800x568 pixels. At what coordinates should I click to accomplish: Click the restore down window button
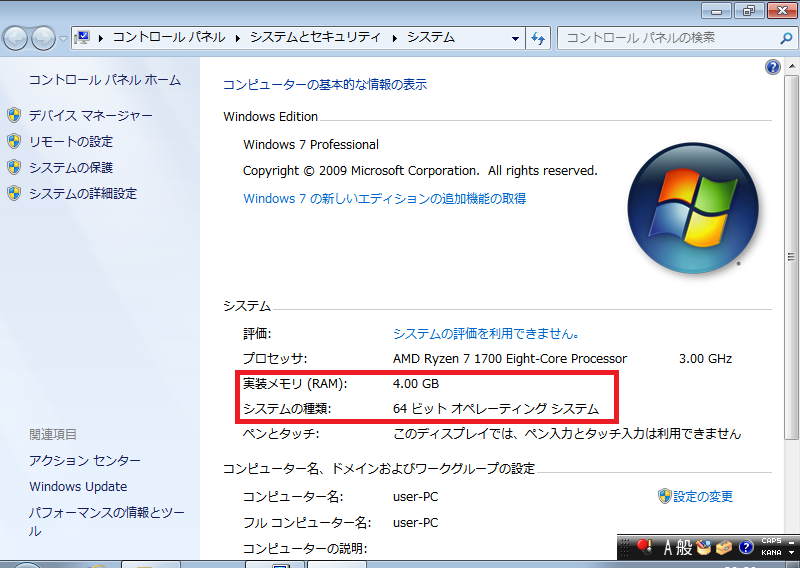[x=748, y=11]
